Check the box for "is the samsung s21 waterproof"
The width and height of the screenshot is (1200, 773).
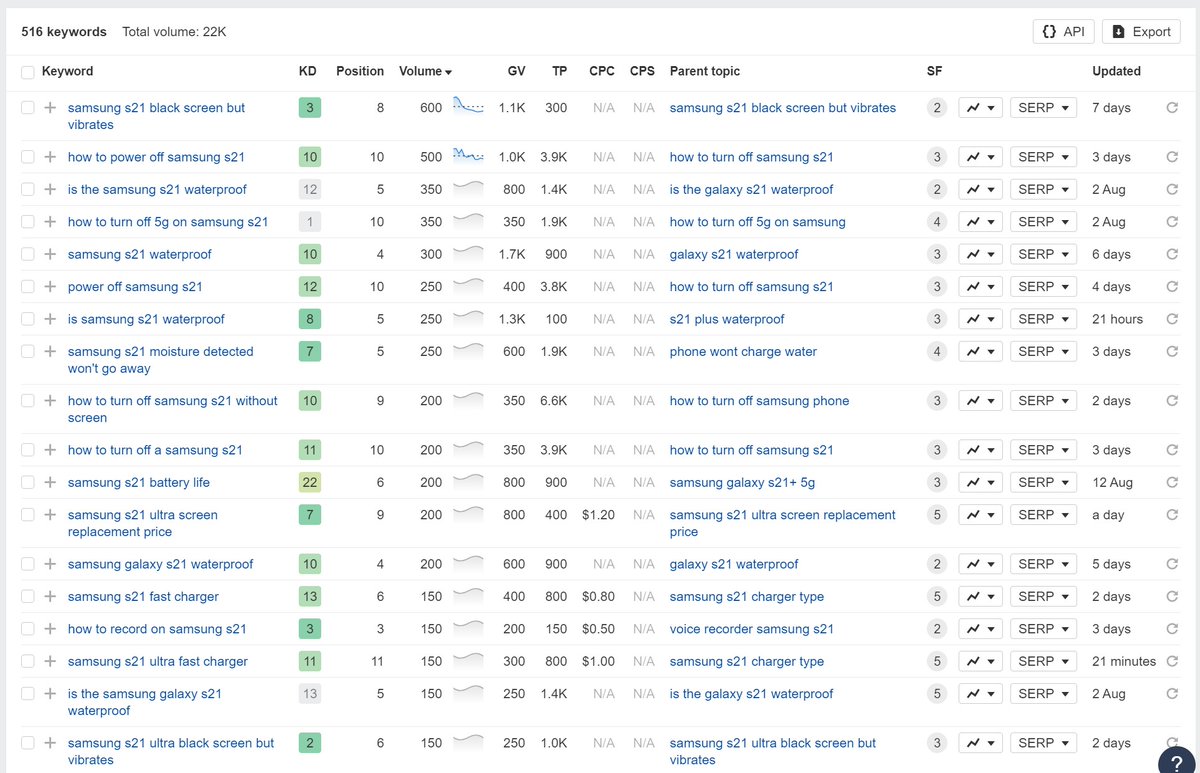[26, 189]
